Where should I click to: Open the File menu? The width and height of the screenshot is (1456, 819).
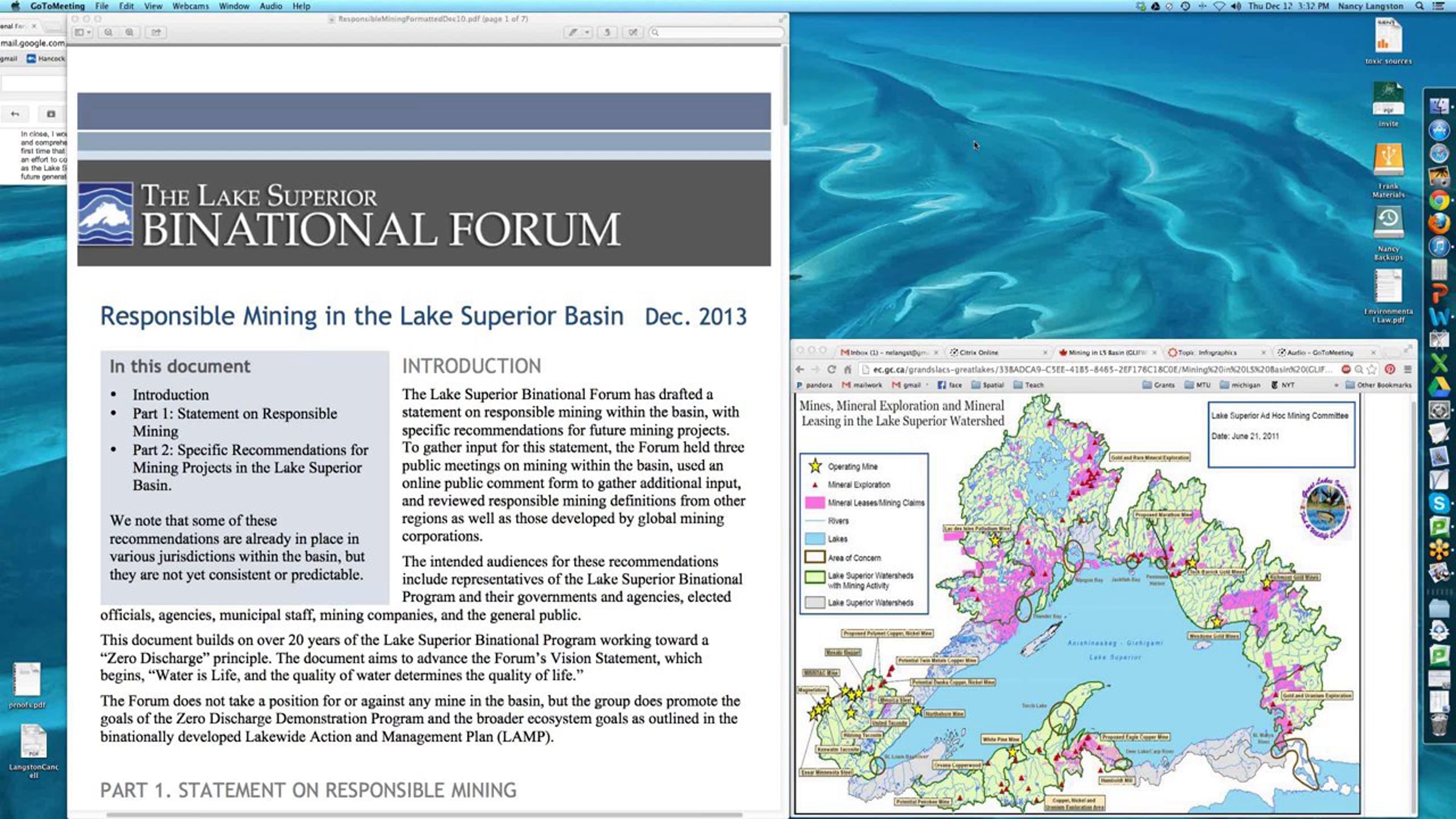tap(101, 6)
